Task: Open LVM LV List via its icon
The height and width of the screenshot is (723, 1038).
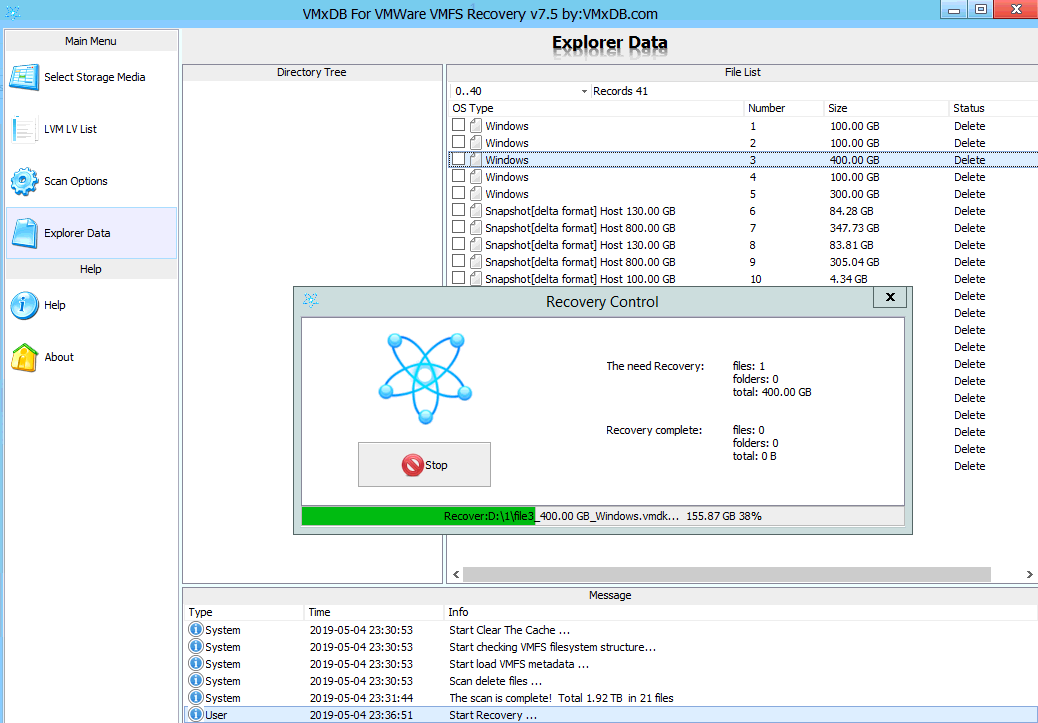Action: point(24,129)
